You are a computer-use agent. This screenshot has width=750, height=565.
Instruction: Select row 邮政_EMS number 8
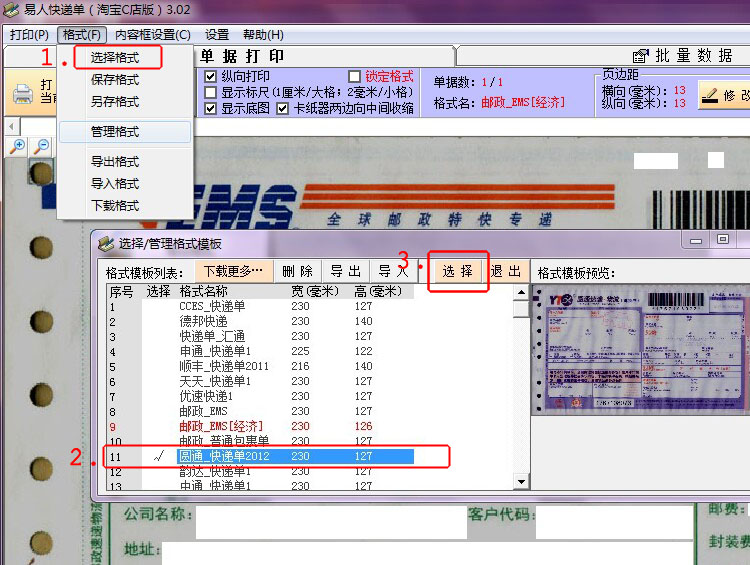click(260, 411)
